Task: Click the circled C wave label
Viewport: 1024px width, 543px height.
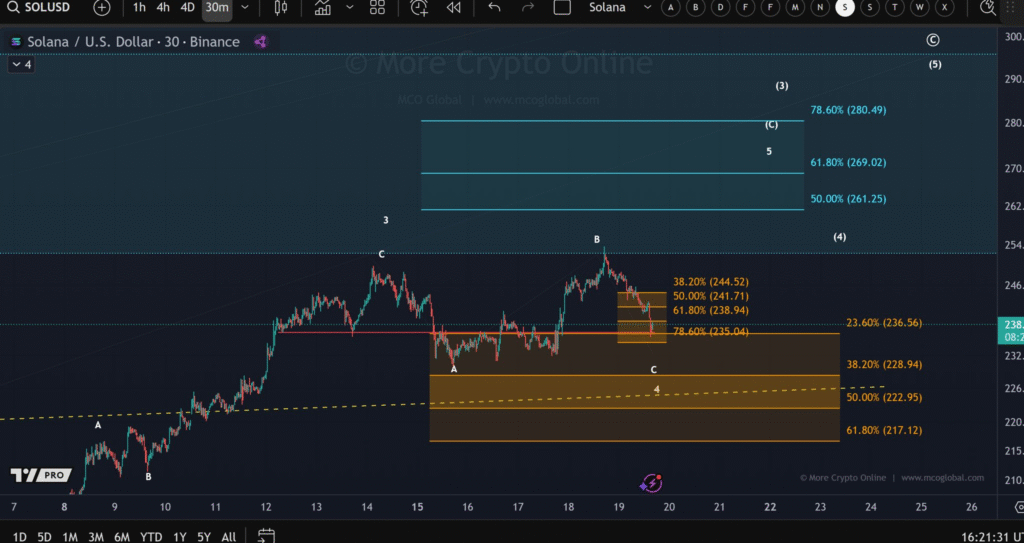Action: tap(933, 40)
